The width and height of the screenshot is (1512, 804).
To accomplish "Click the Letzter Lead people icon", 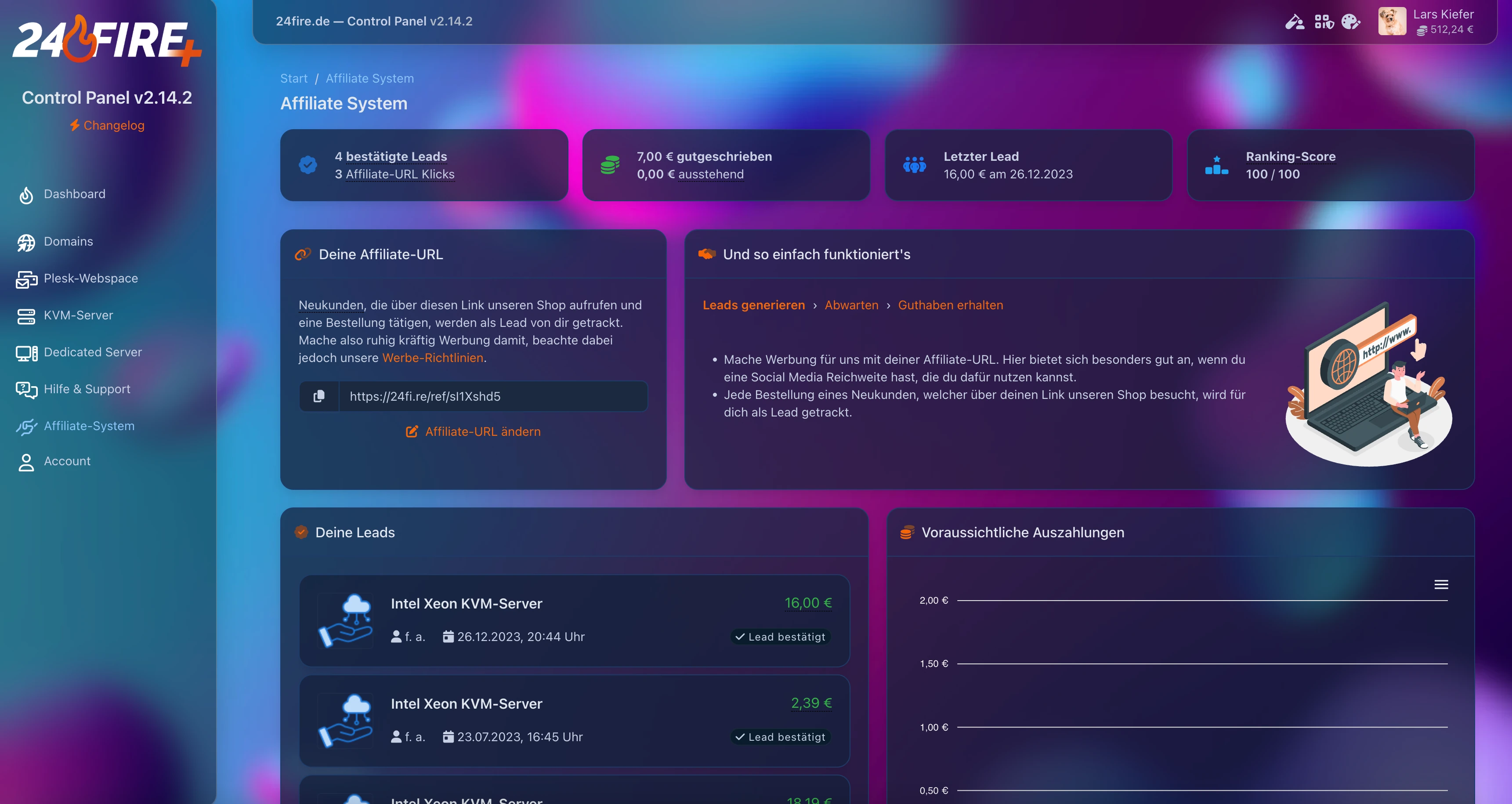I will point(914,165).
